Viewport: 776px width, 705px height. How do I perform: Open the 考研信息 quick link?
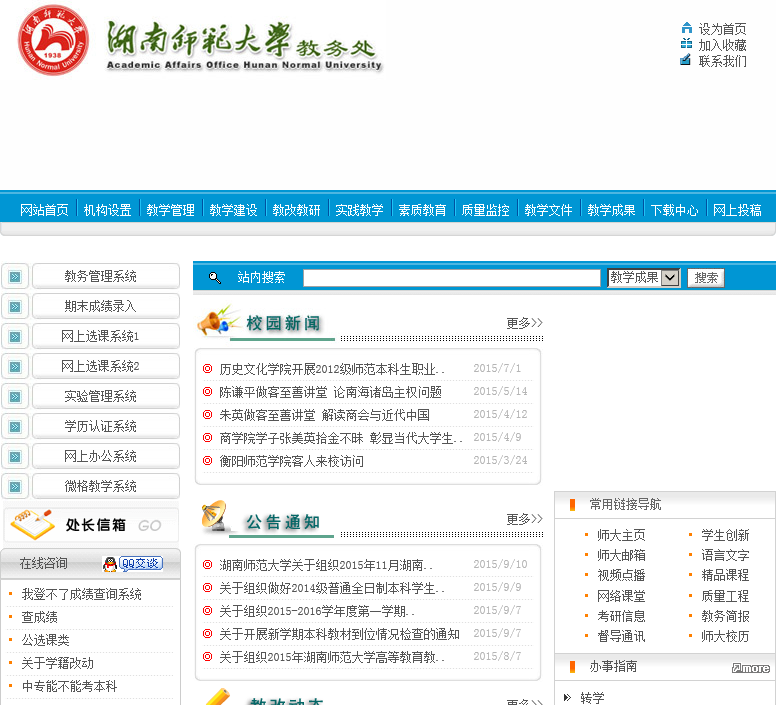[x=621, y=616]
